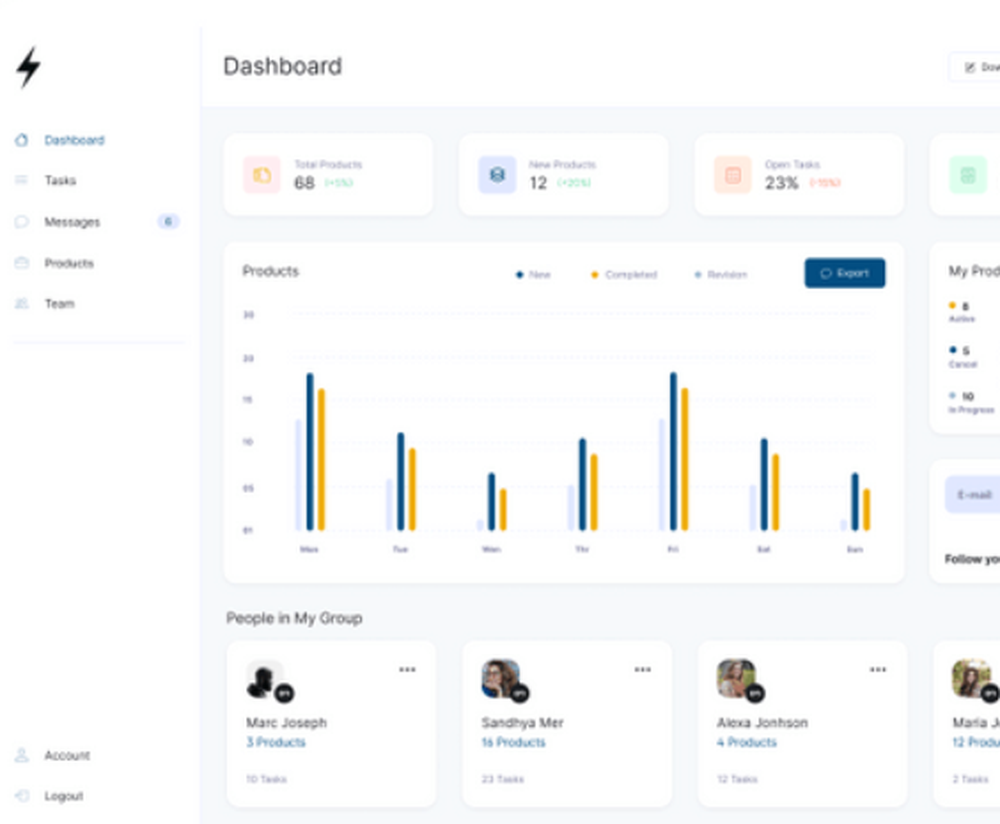Click Alexa Jonhson's avatar photo
Screen dimensions: 1000x824
pyautogui.click(x=735, y=679)
